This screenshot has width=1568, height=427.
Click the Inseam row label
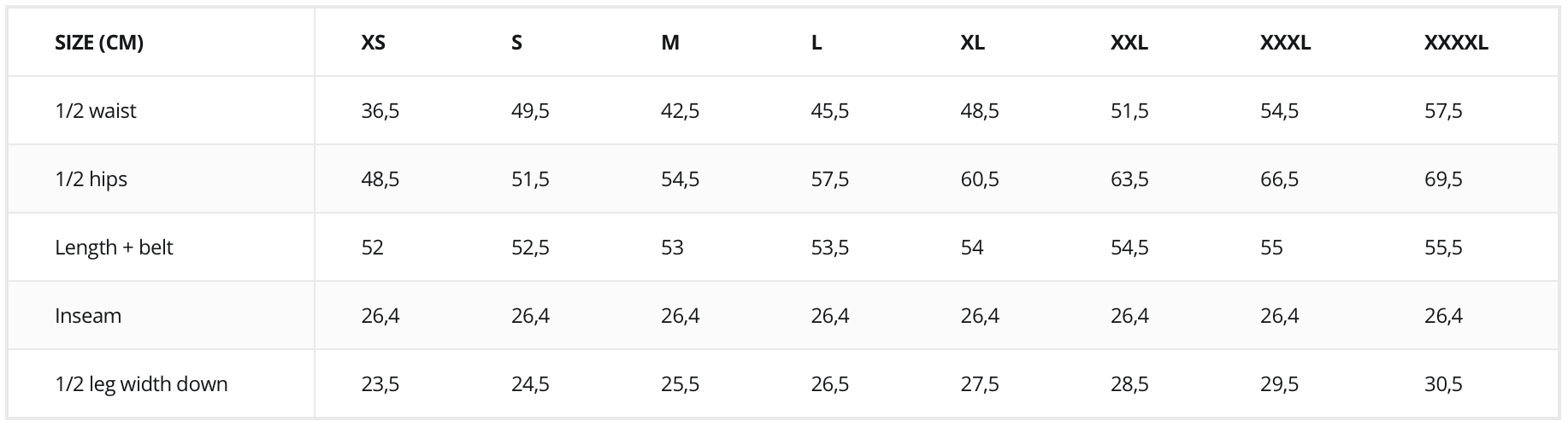(x=88, y=316)
